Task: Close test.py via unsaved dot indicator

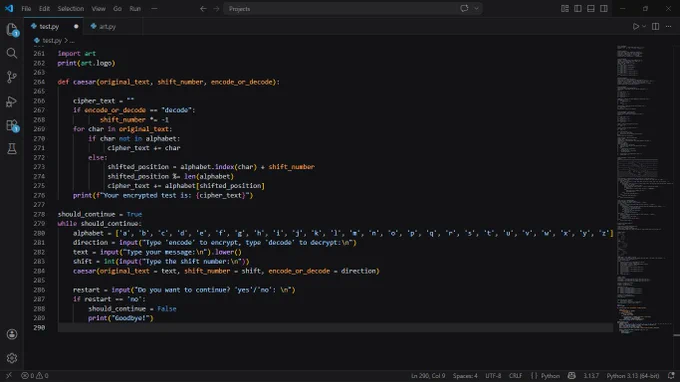Action: 76,26
